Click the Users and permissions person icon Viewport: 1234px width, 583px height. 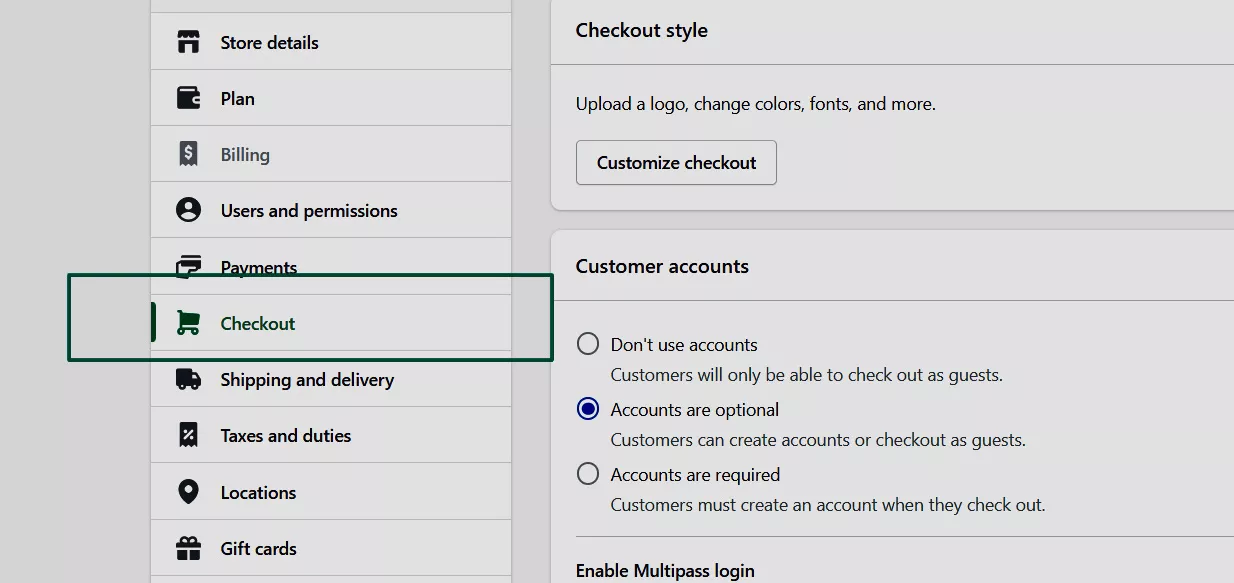[189, 209]
